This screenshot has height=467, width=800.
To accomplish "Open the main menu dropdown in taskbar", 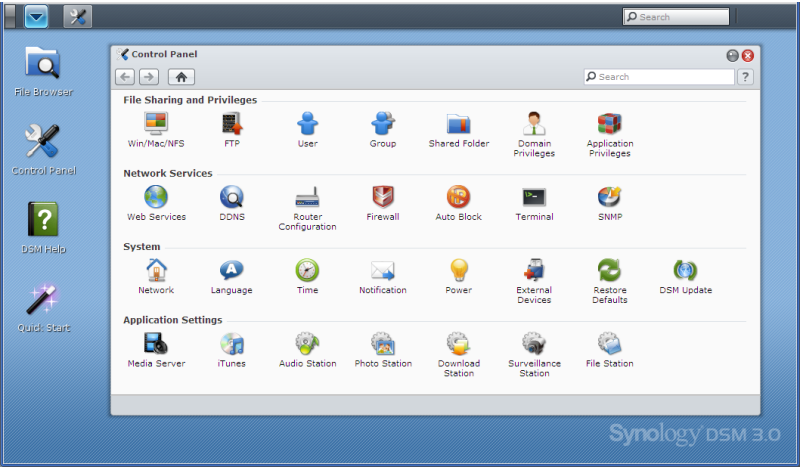I will tap(36, 16).
